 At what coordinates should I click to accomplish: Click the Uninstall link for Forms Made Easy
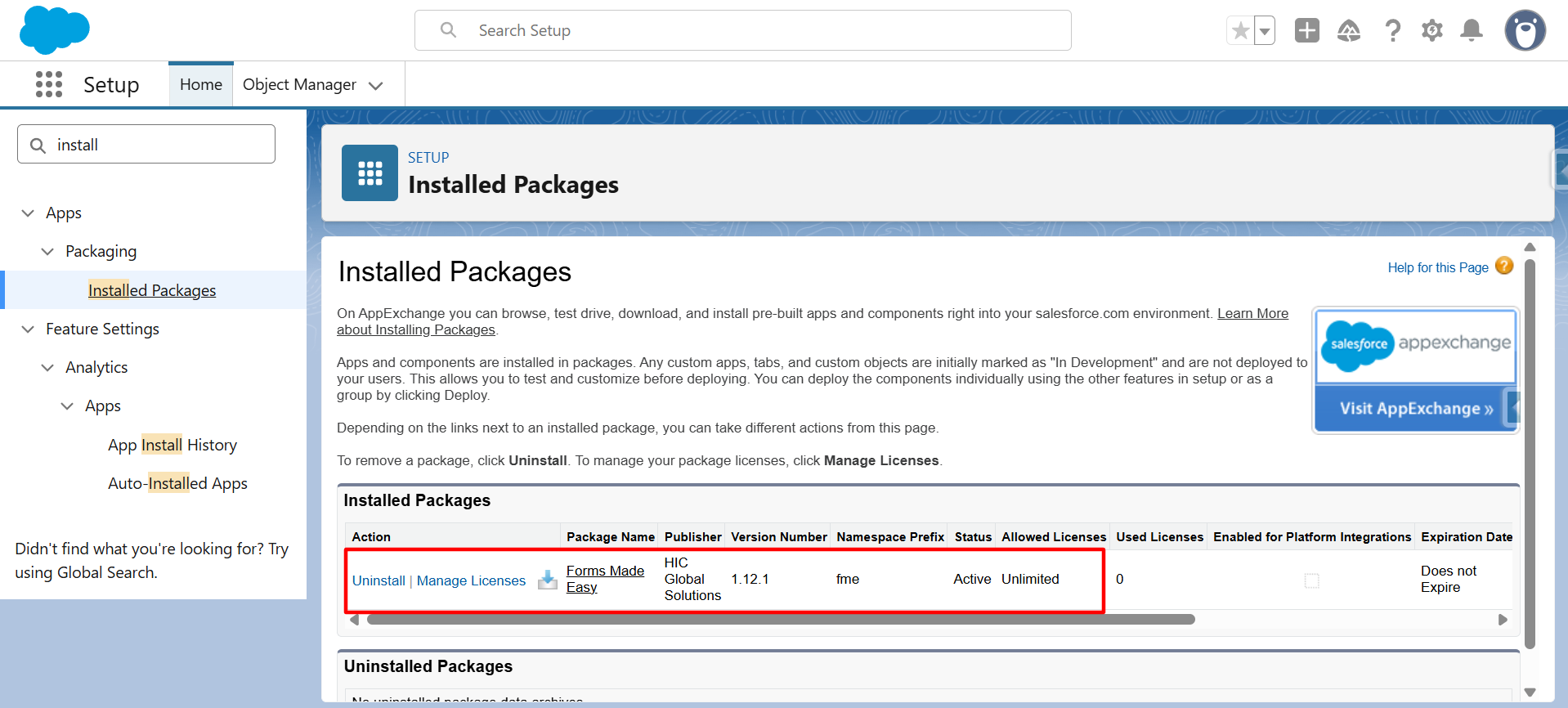pyautogui.click(x=379, y=580)
